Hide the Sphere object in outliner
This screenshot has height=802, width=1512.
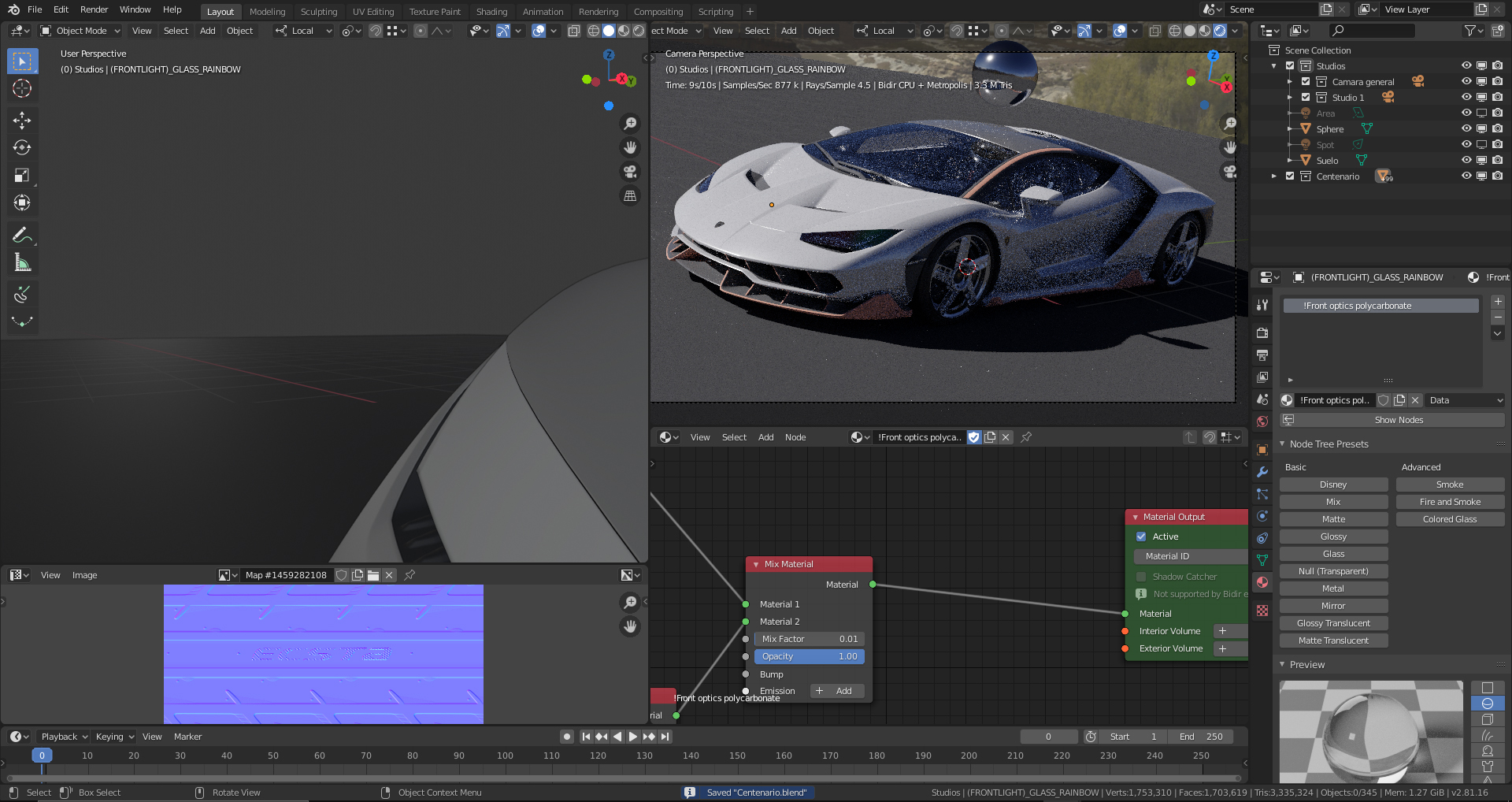tap(1466, 129)
